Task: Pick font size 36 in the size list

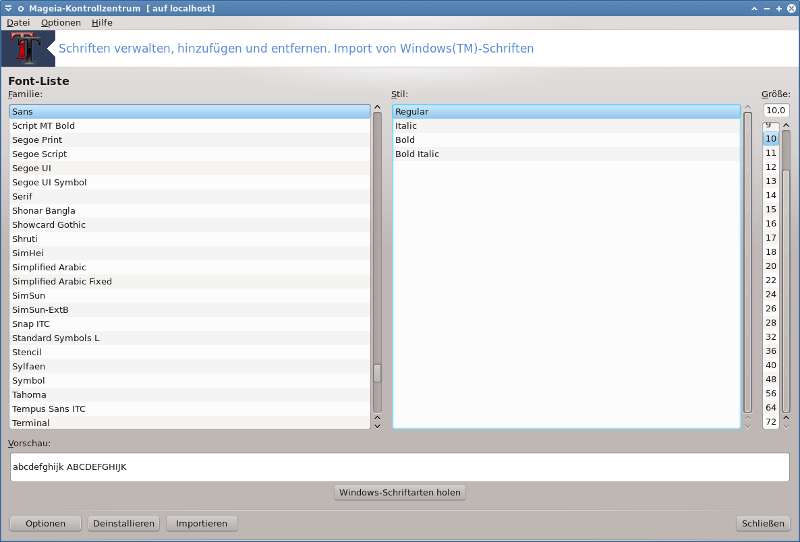Action: [771, 351]
